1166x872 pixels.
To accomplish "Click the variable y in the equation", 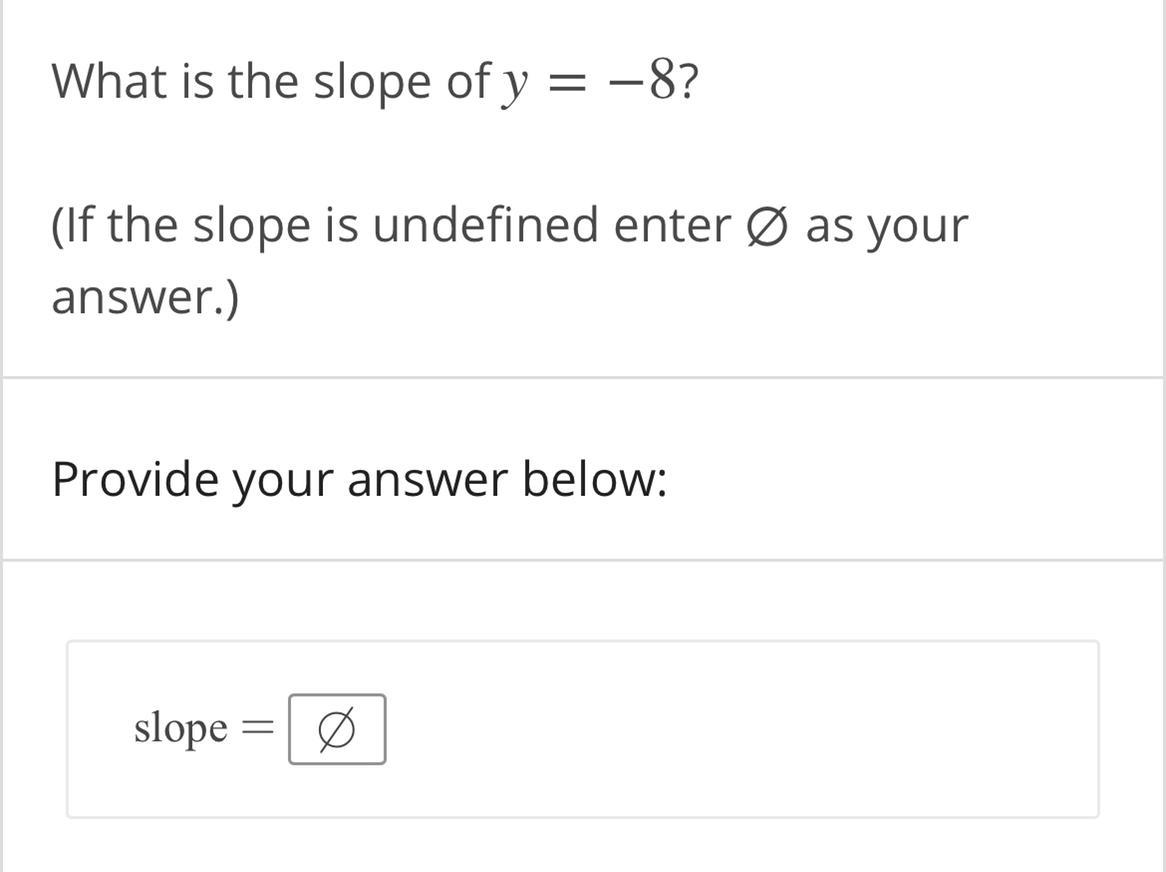I will click(x=514, y=83).
